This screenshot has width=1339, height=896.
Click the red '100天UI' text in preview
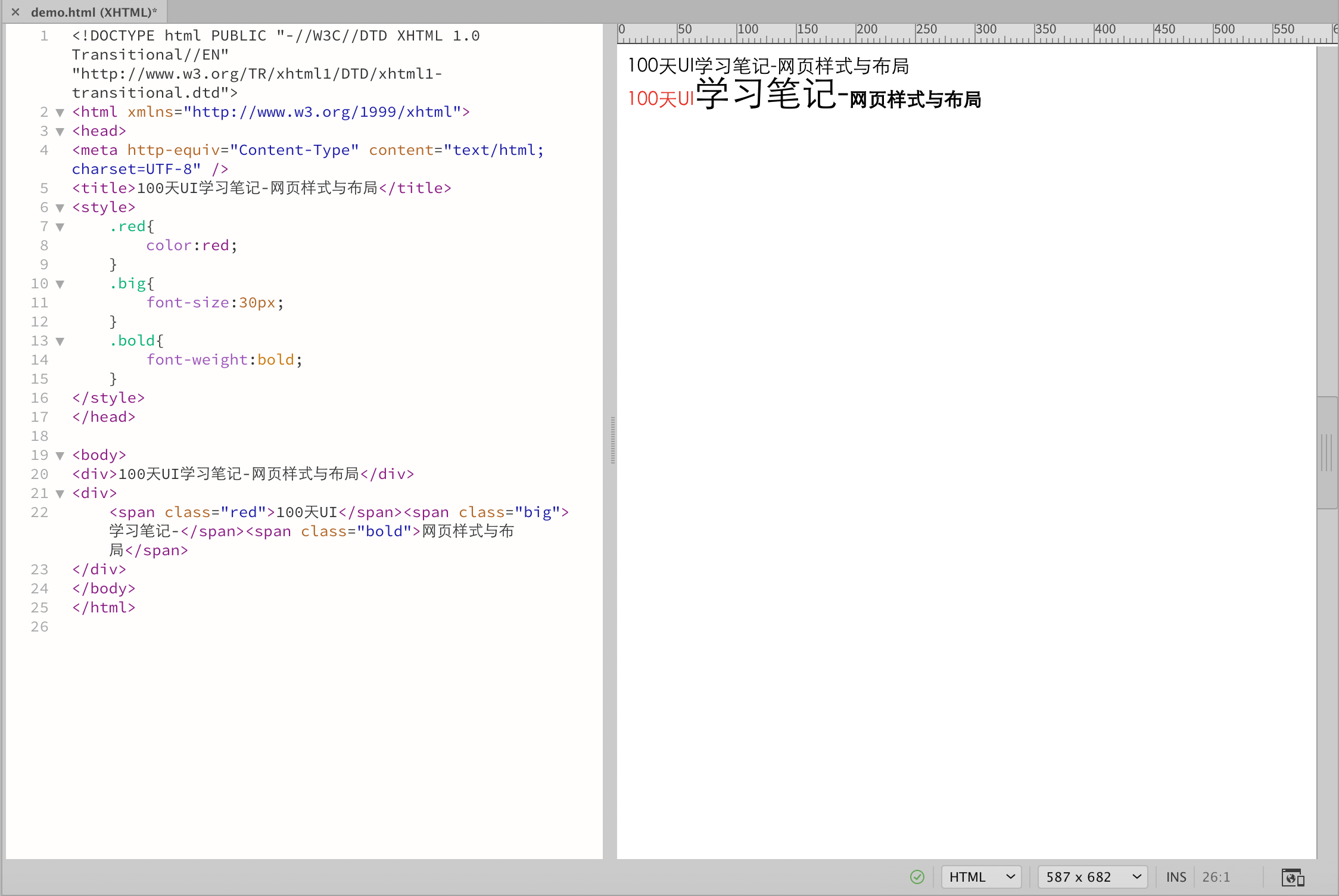pos(661,99)
